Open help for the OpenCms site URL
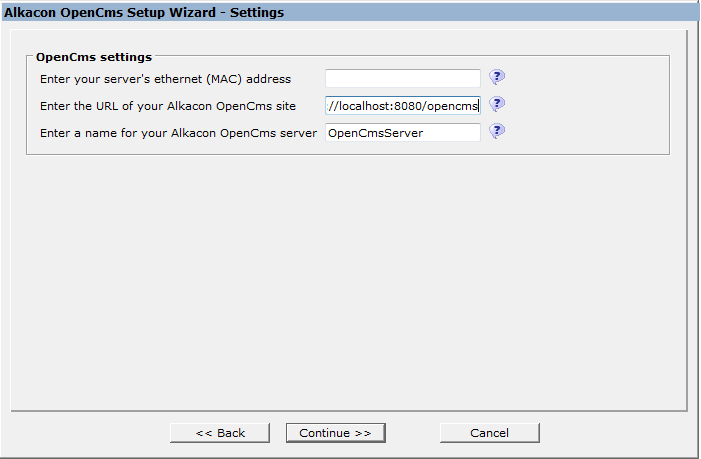 497,104
